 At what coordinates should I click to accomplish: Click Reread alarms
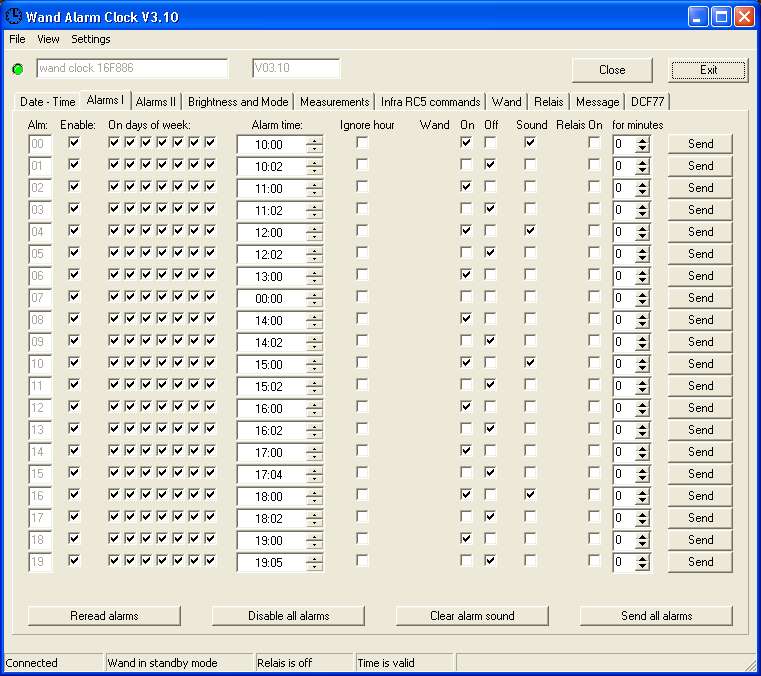(x=104, y=616)
